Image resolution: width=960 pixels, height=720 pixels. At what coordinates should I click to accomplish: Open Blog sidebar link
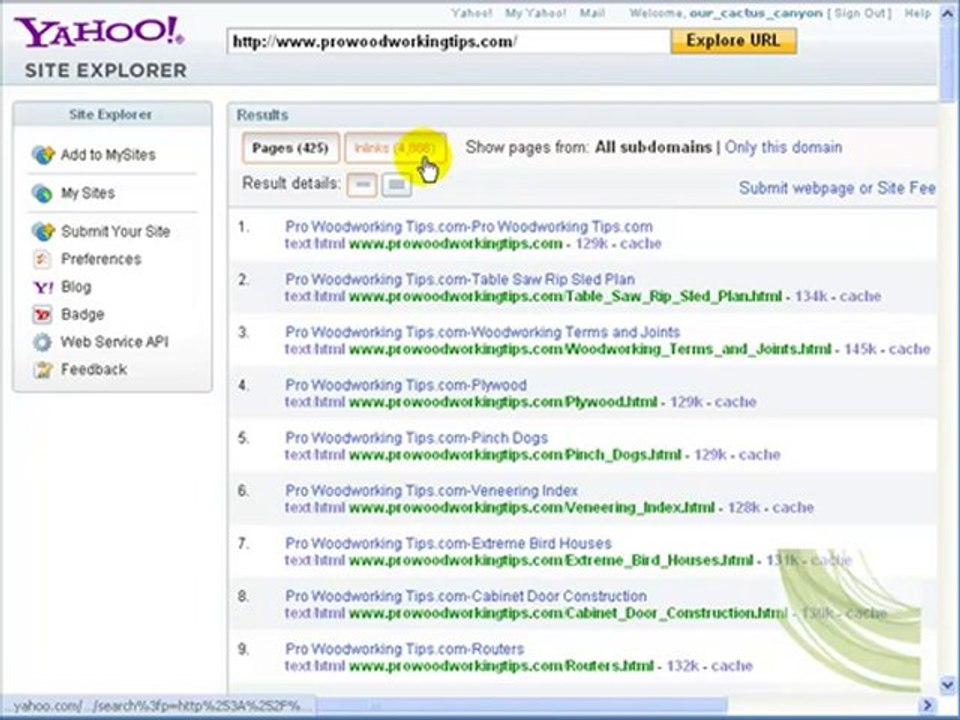tap(77, 287)
